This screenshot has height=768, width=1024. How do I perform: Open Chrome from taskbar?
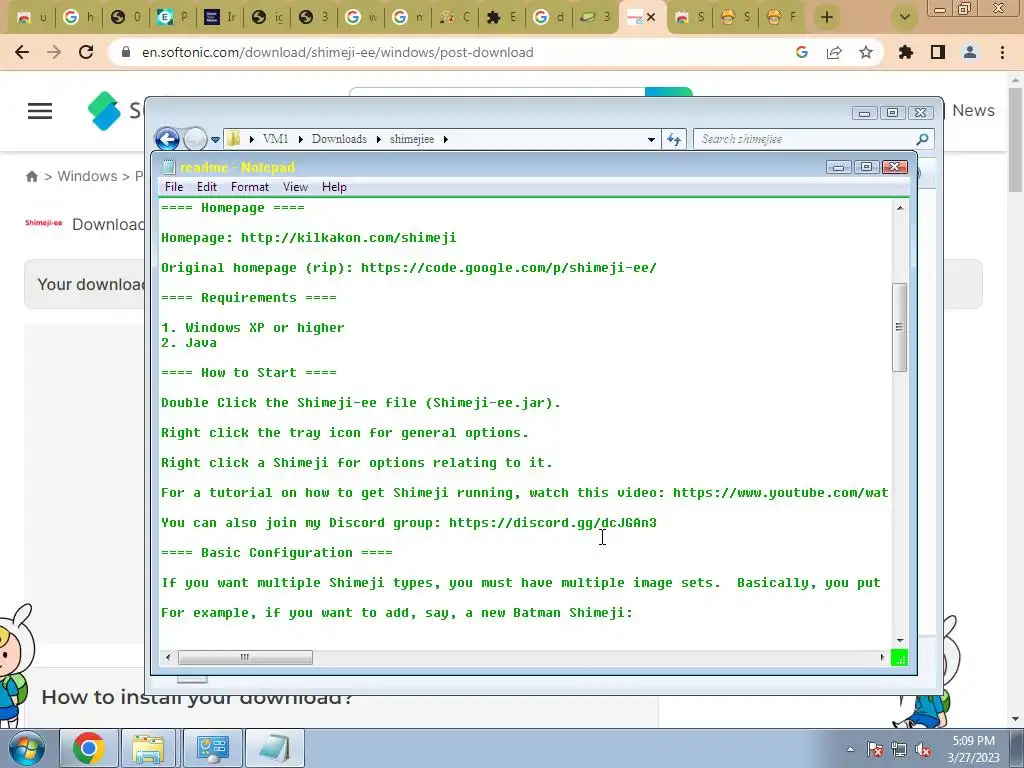point(89,748)
